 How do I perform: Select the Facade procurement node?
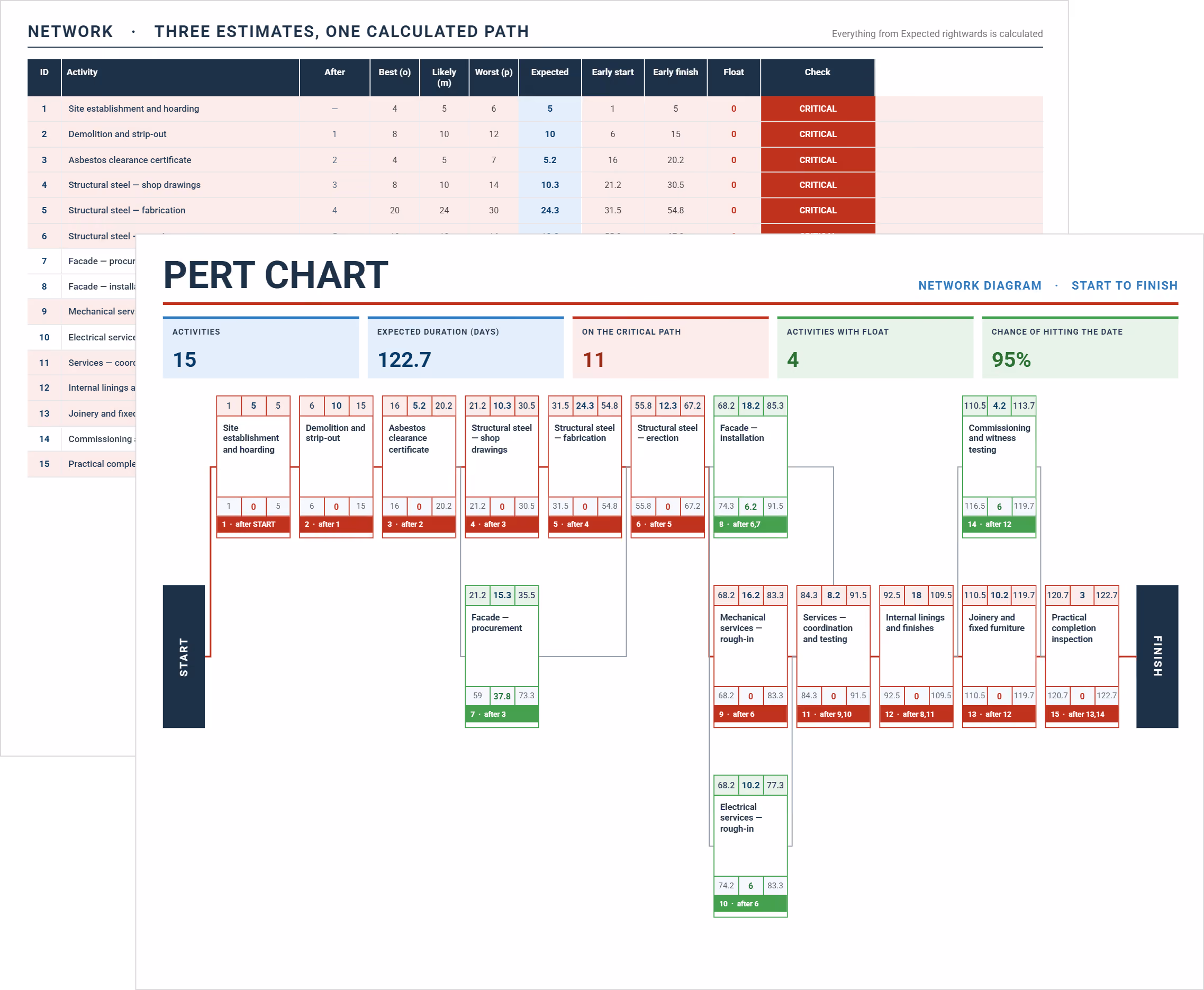pyautogui.click(x=502, y=656)
